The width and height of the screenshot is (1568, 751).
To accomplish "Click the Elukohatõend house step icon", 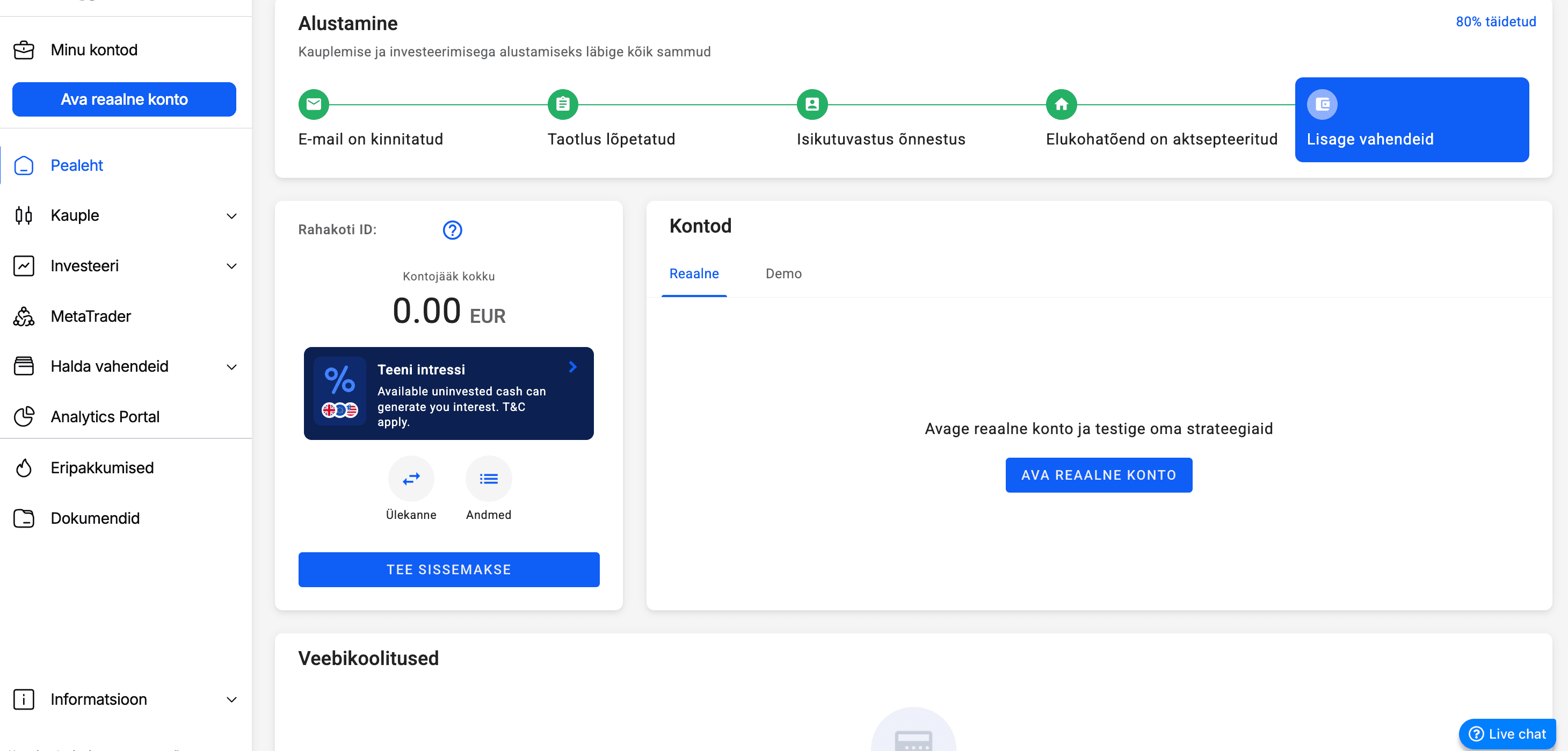I will point(1061,105).
